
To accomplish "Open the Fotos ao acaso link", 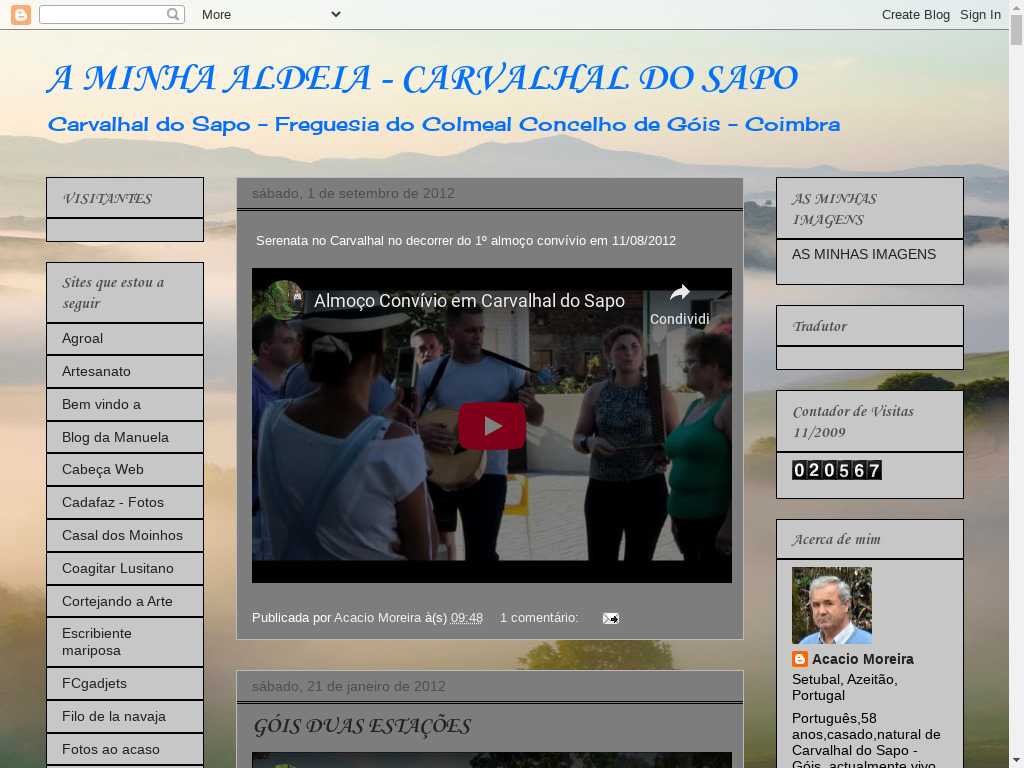I will click(x=110, y=749).
